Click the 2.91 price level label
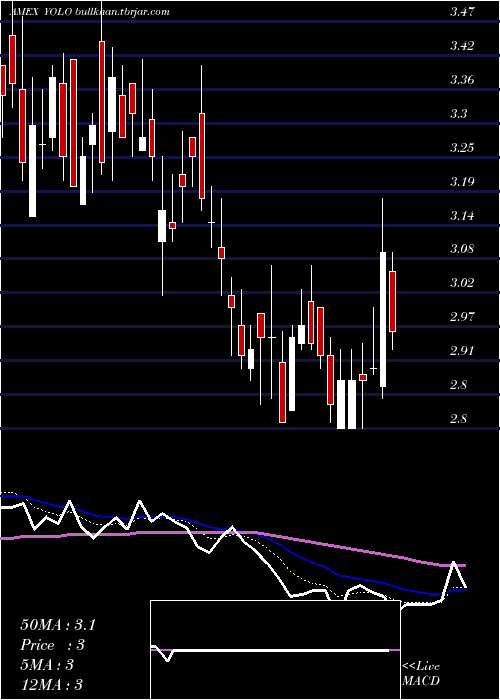The width and height of the screenshot is (500, 700). point(462,350)
